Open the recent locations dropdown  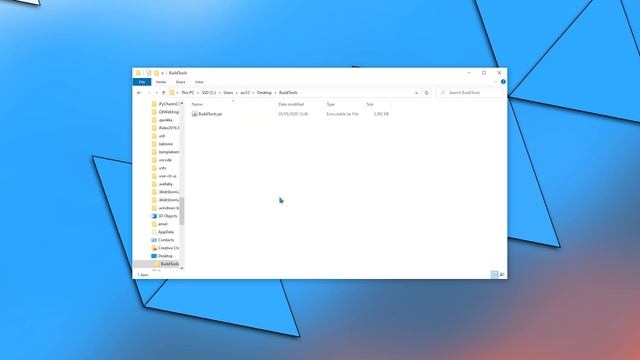(156, 93)
